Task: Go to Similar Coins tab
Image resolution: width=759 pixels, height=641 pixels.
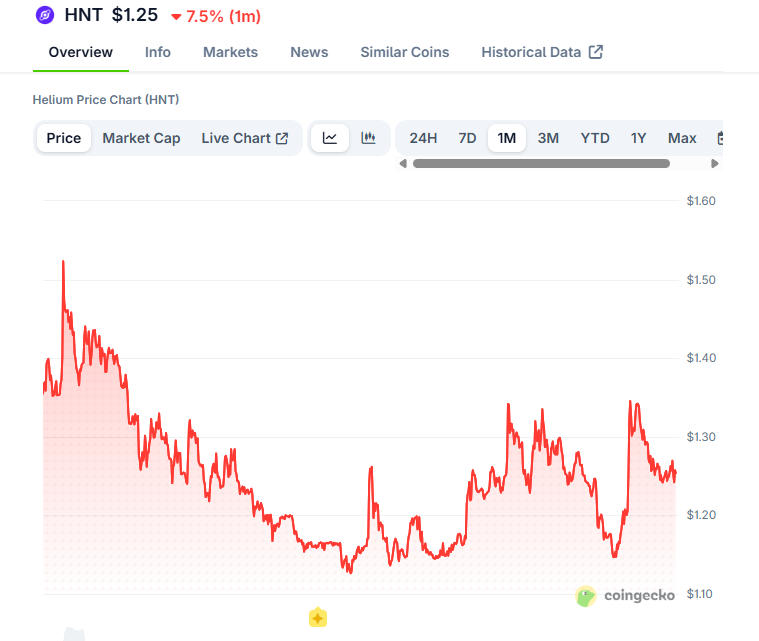Action: (x=405, y=52)
